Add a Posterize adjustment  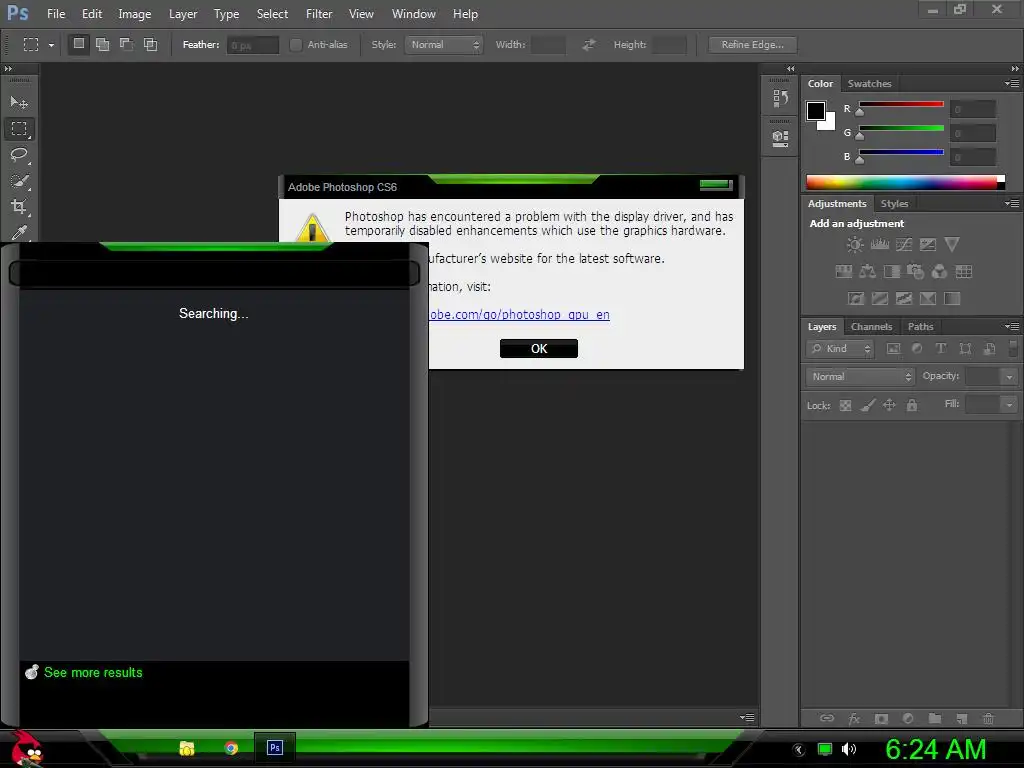[x=880, y=298]
